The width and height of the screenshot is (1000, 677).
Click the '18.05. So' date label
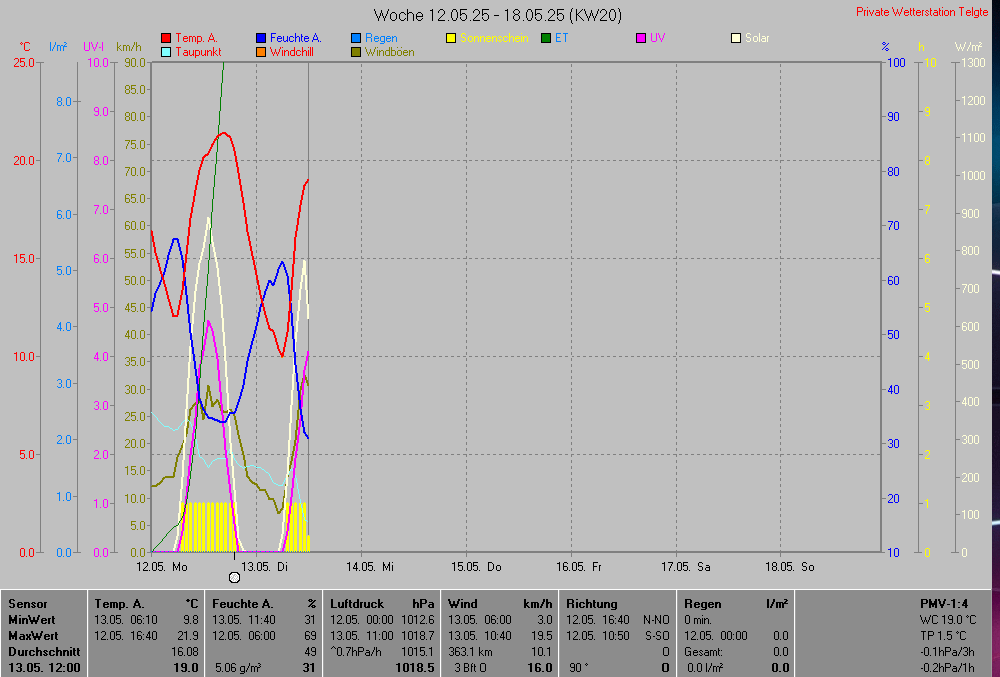pyautogui.click(x=790, y=567)
